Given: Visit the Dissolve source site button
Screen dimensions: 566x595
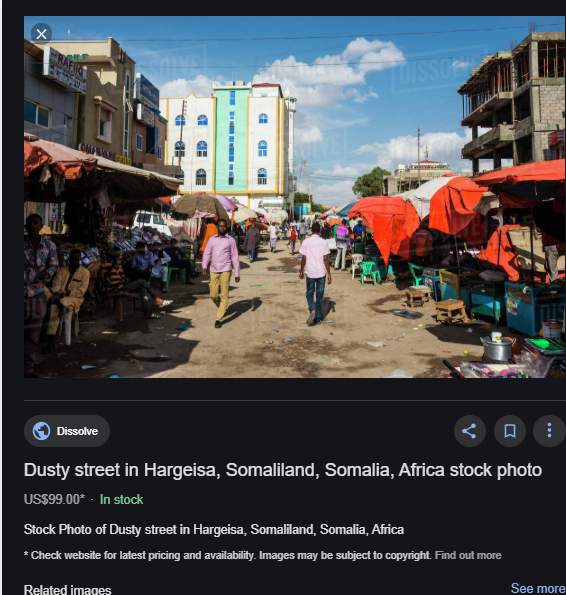Looking at the screenshot, I should pyautogui.click(x=67, y=431).
